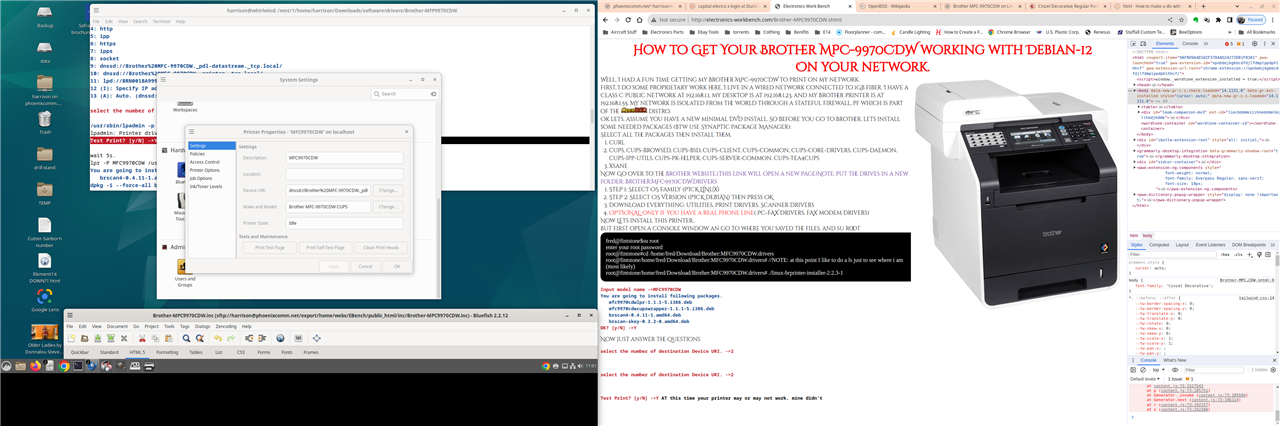This screenshot has height=426, width=1280.
Task: Click Print Test Page button
Action: 269,246
